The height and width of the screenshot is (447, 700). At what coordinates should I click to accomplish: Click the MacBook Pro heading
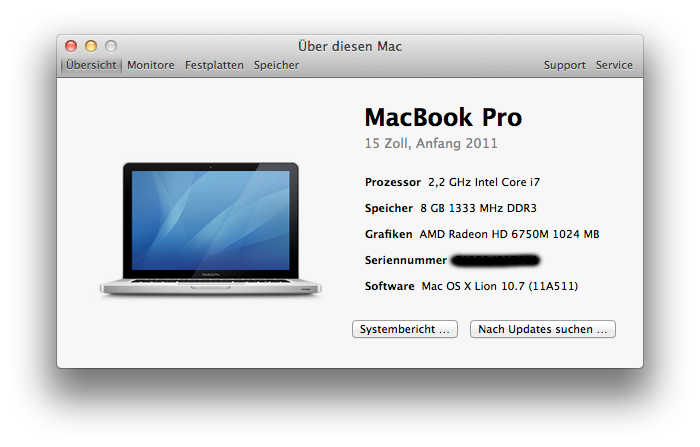(443, 117)
